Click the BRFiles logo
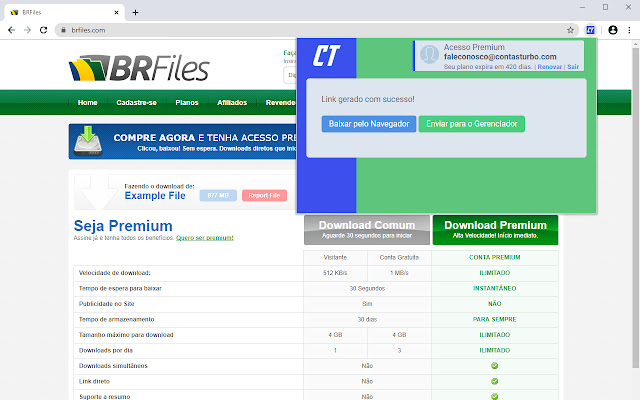Image resolution: width=640 pixels, height=400 pixels. coord(139,68)
